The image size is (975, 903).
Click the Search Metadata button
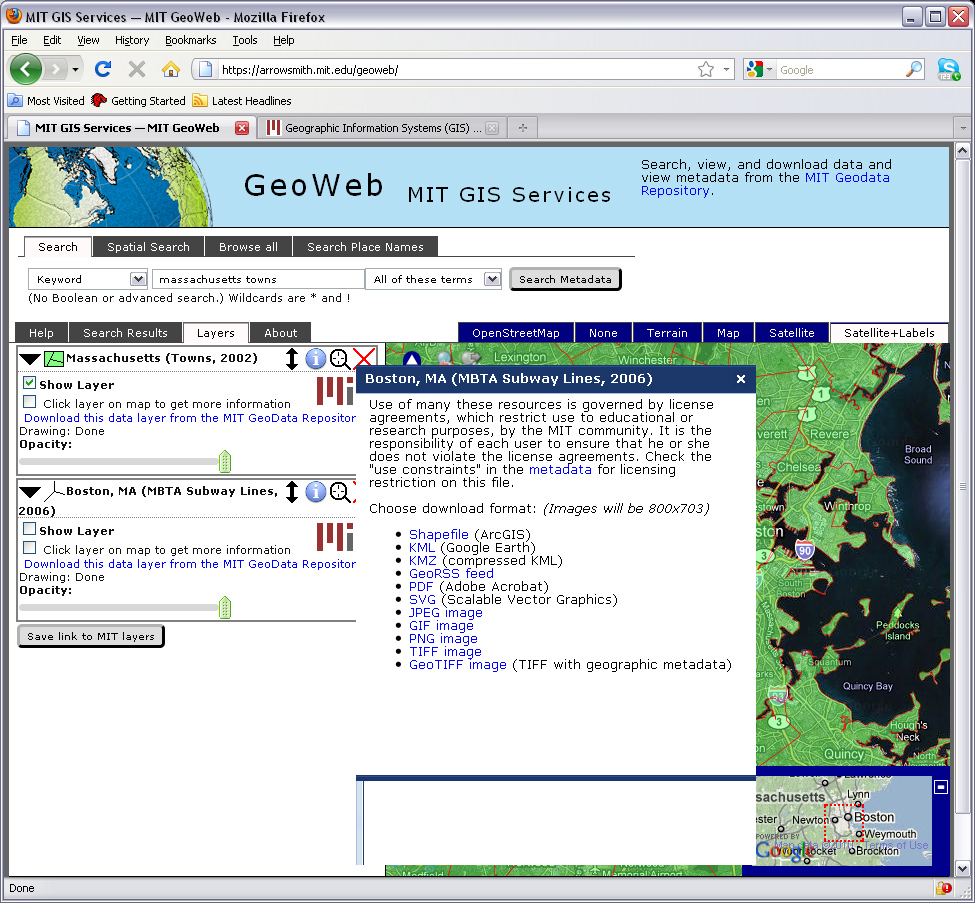pyautogui.click(x=565, y=279)
